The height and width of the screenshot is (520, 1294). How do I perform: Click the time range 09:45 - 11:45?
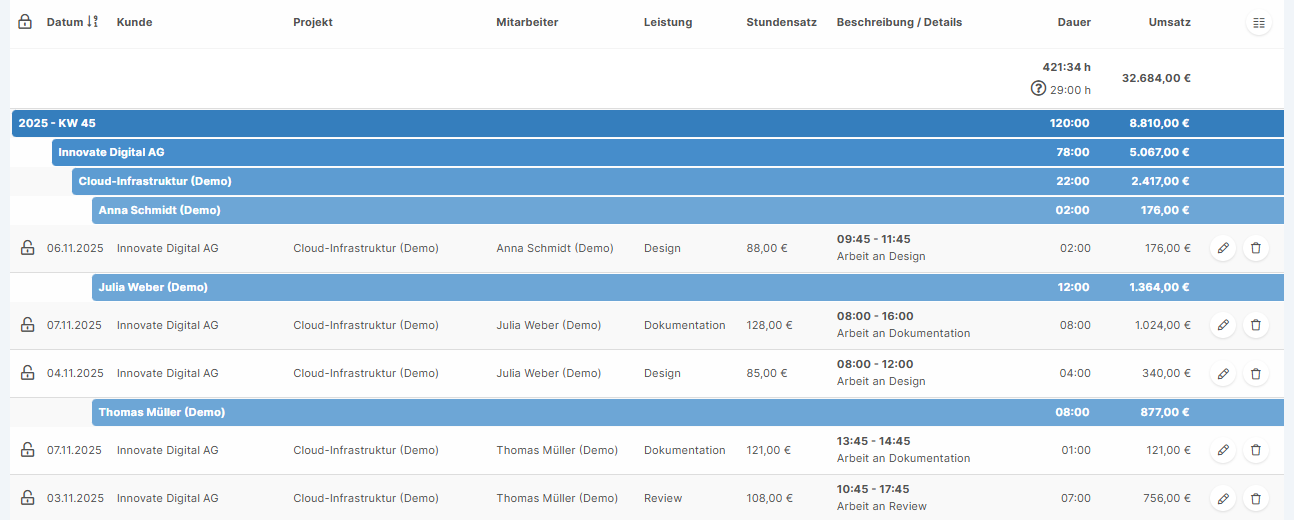click(x=874, y=239)
